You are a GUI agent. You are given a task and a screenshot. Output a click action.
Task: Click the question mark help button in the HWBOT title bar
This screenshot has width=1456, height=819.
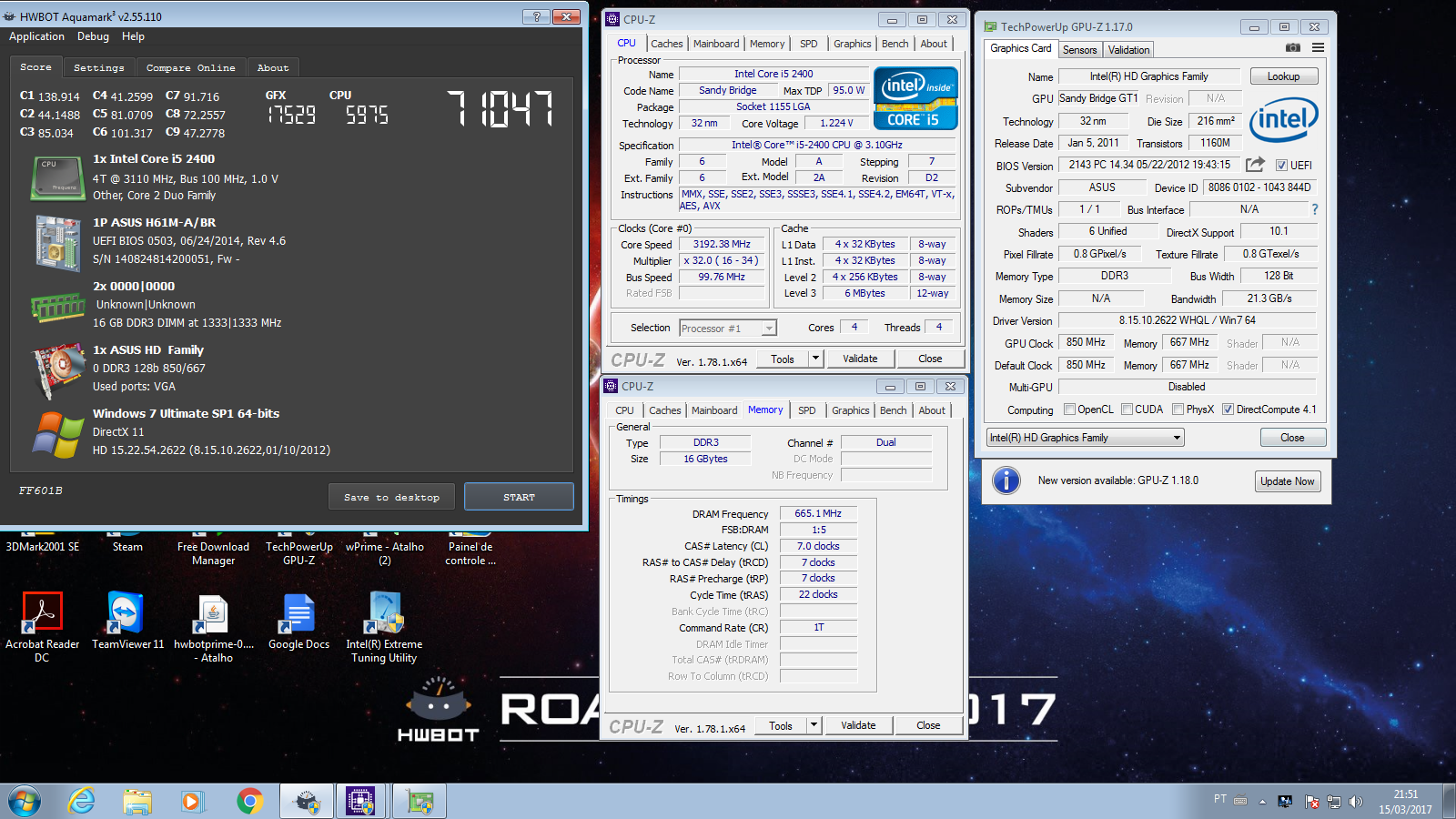536,16
